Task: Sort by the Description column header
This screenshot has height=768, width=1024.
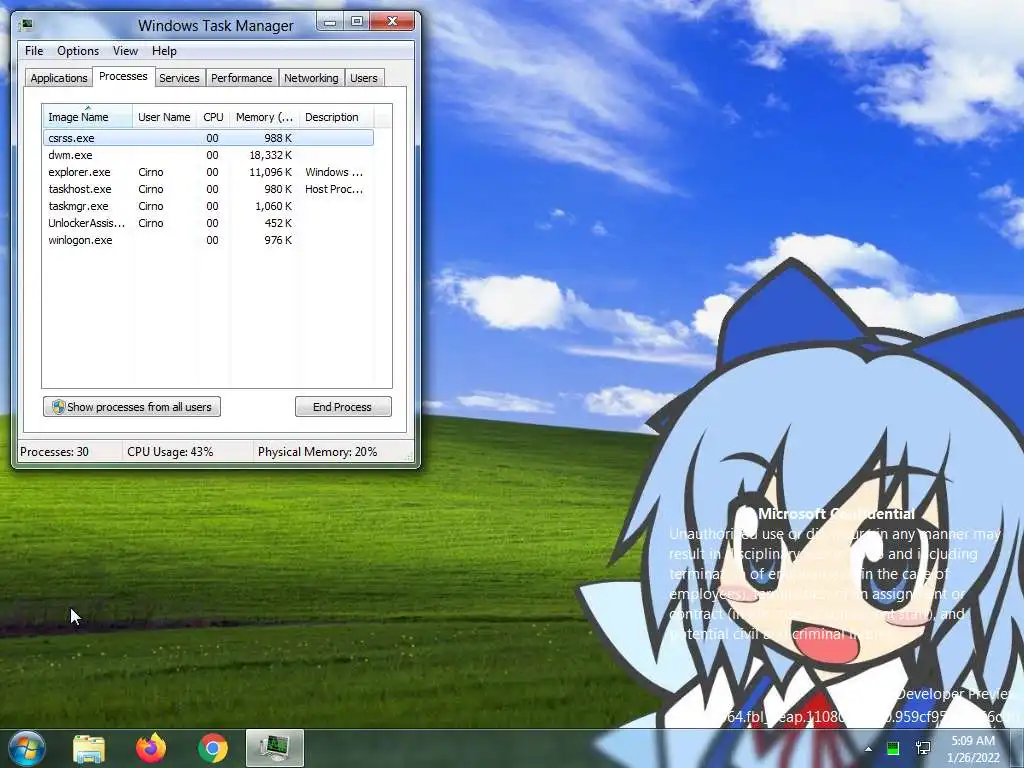Action: click(337, 117)
